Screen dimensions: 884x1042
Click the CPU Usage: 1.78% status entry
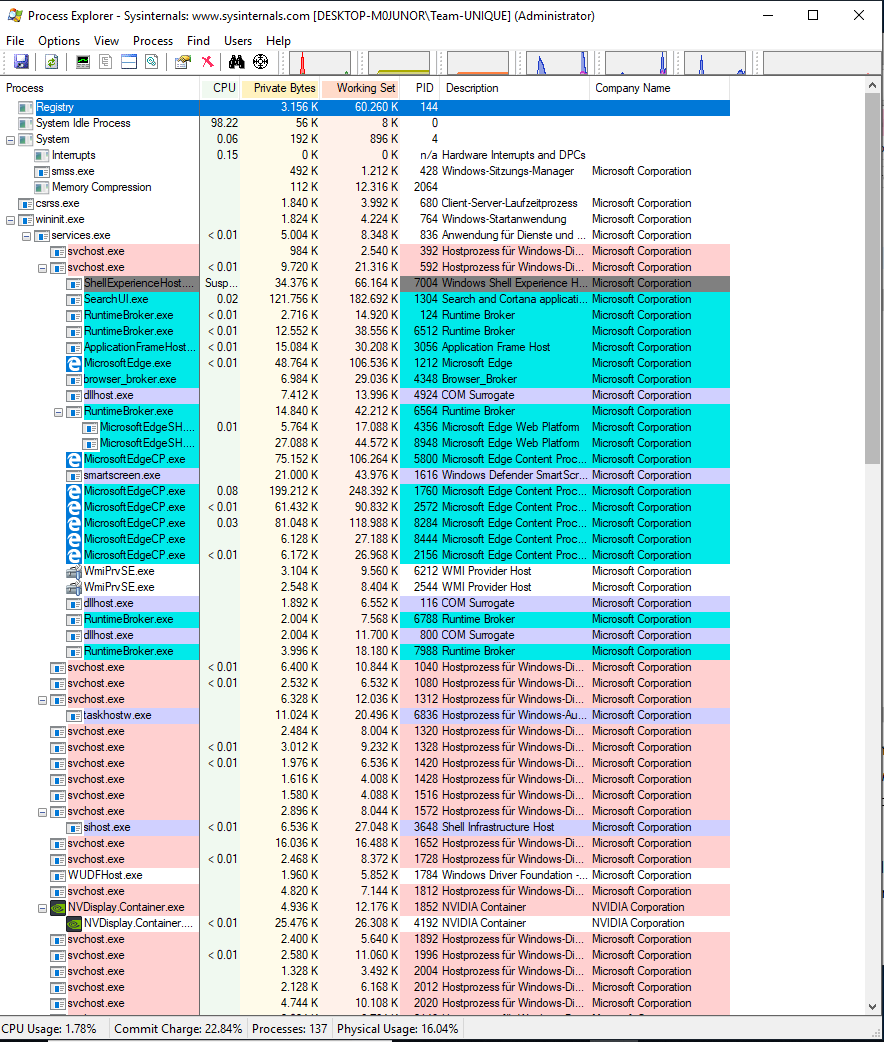click(49, 1029)
